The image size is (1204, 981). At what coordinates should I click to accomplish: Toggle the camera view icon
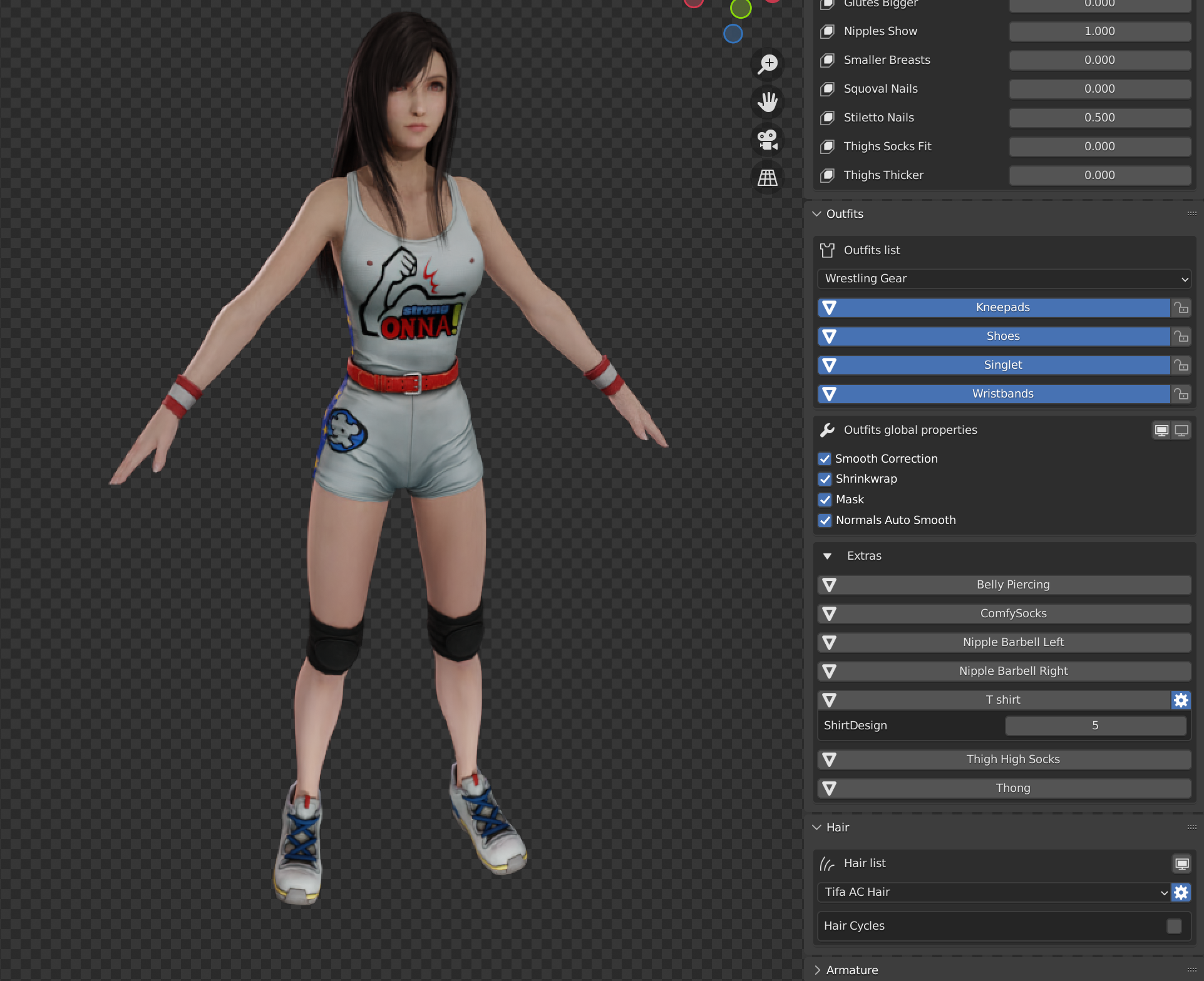click(768, 140)
